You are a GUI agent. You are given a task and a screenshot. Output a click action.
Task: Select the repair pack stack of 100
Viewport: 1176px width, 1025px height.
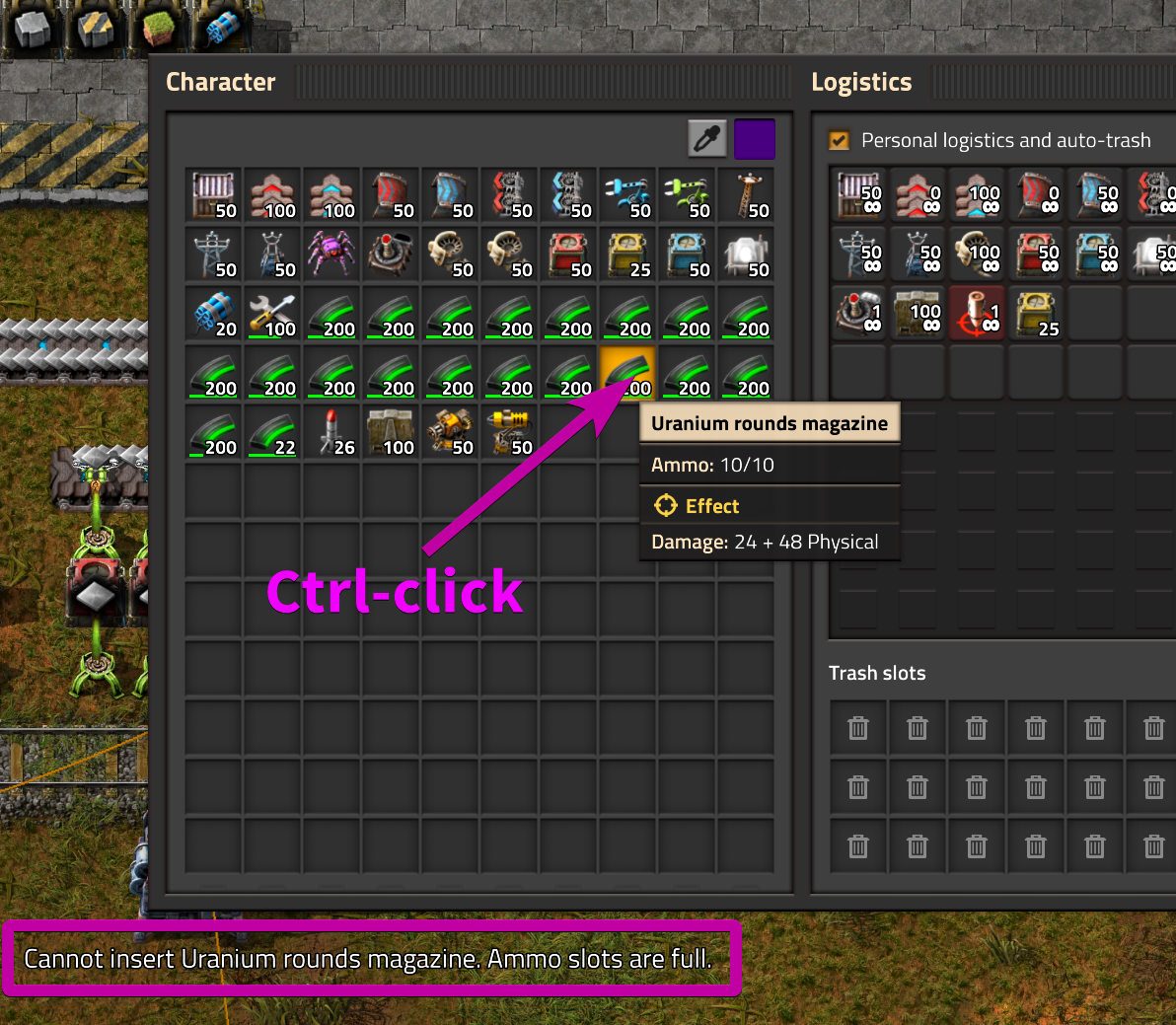[x=272, y=314]
